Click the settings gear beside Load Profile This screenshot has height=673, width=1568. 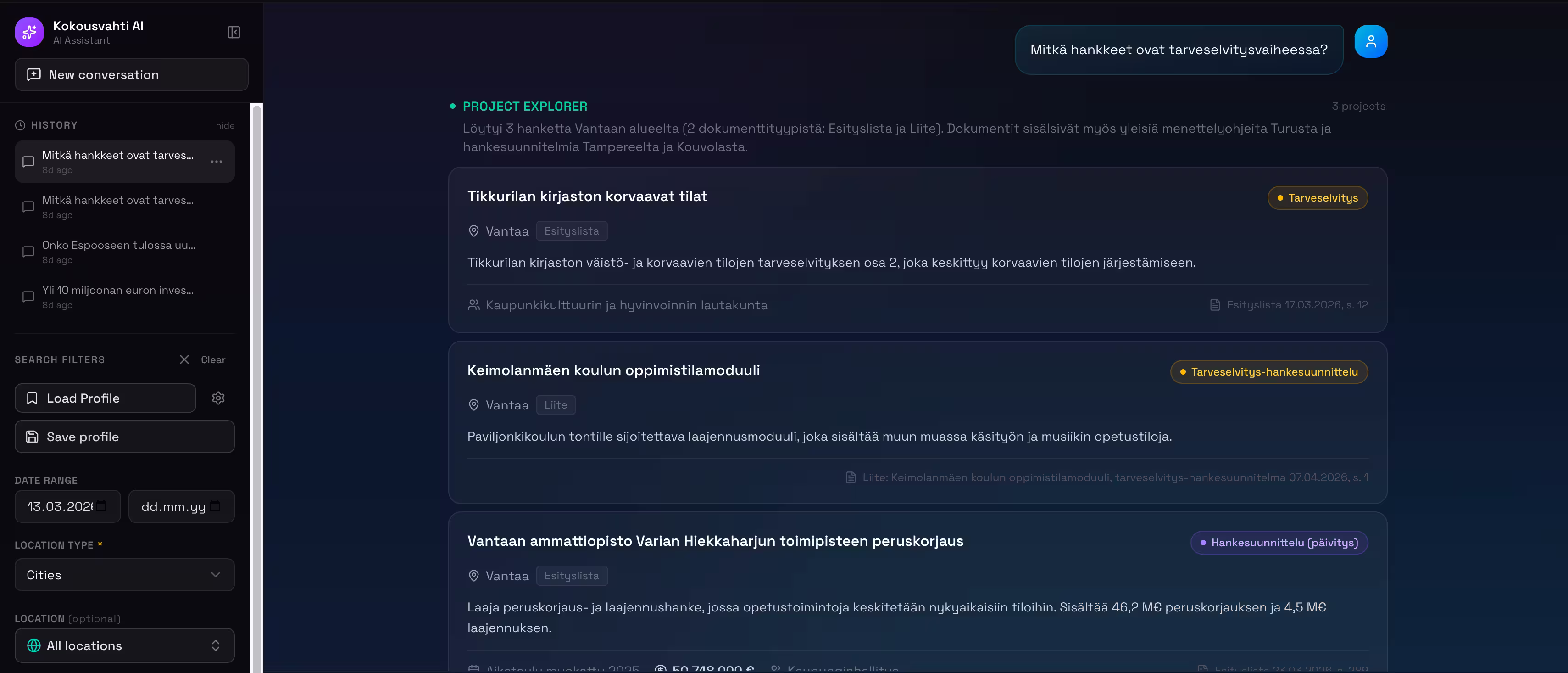pos(218,398)
